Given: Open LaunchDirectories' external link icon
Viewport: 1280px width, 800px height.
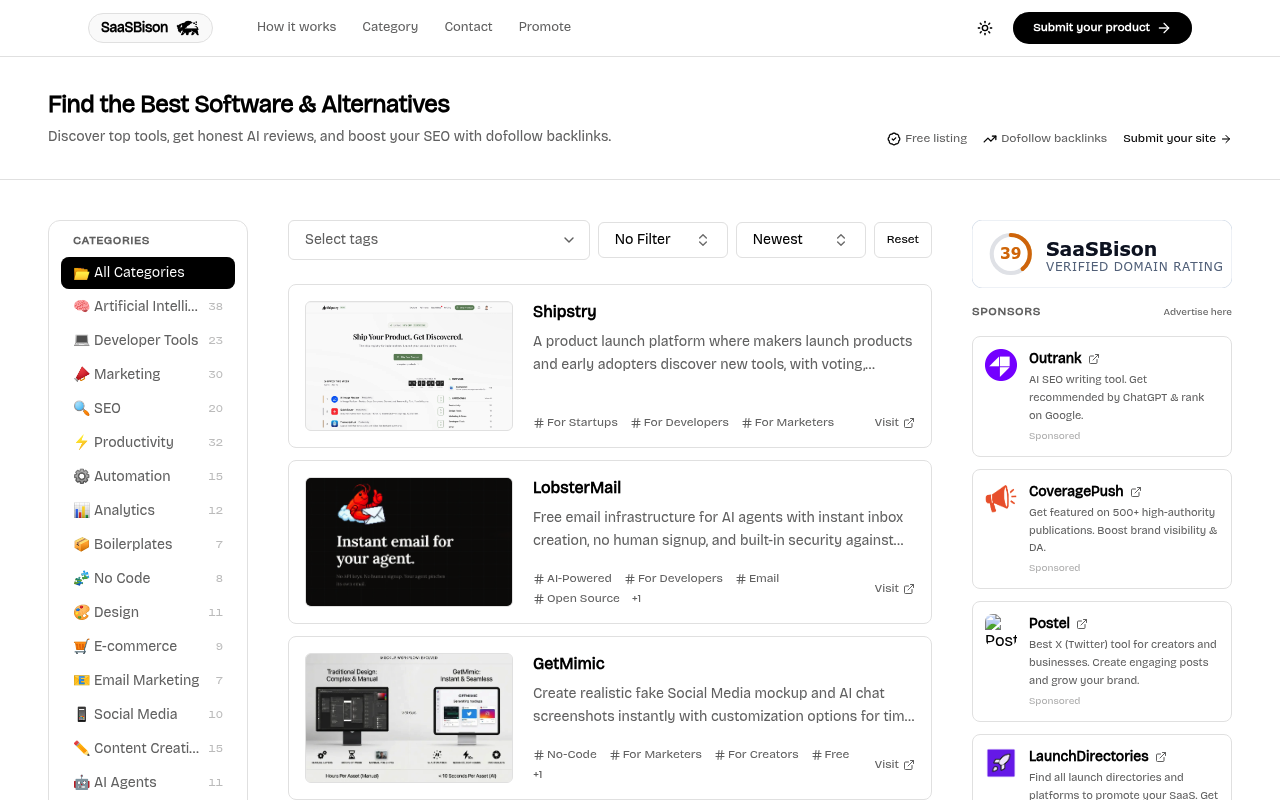Looking at the screenshot, I should pos(1161,757).
